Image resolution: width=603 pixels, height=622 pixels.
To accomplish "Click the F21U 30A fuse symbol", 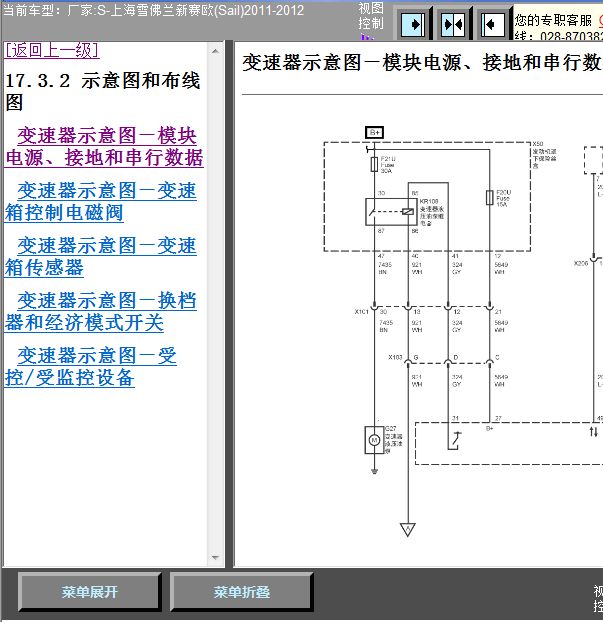I will click(x=374, y=164).
